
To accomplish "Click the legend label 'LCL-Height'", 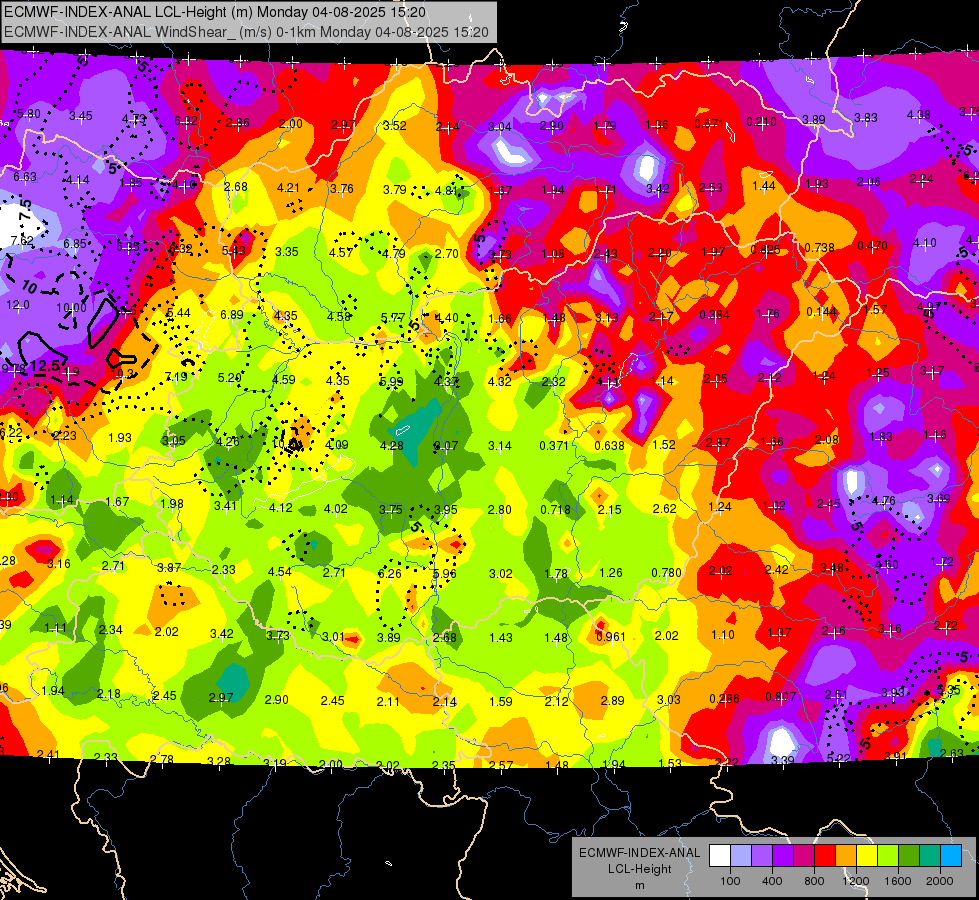I will pos(639,869).
